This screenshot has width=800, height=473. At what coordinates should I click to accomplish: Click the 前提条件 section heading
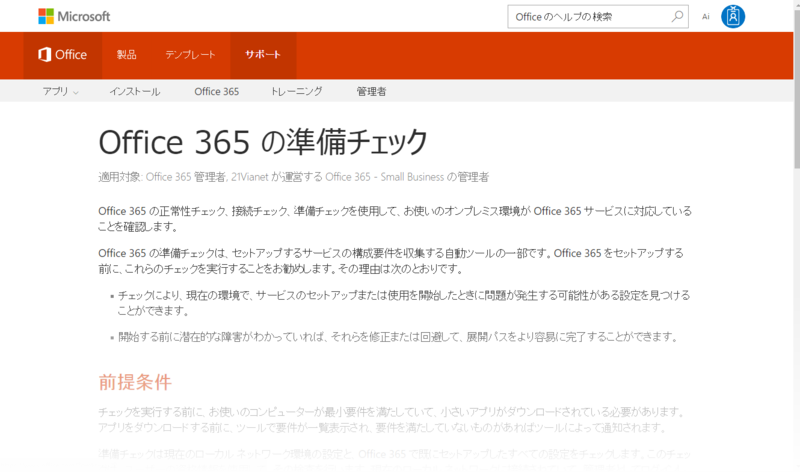coord(135,382)
